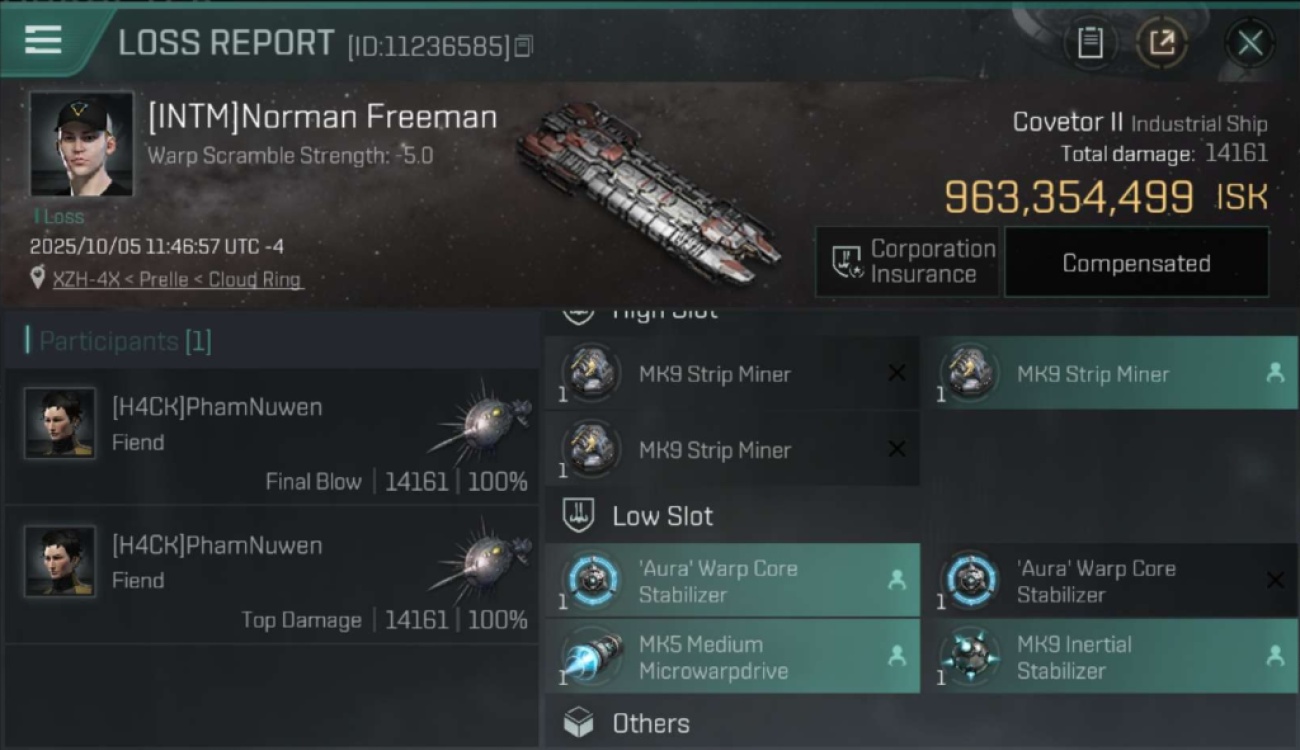This screenshot has width=1300, height=750.
Task: Close the loss report window
Action: [1250, 43]
